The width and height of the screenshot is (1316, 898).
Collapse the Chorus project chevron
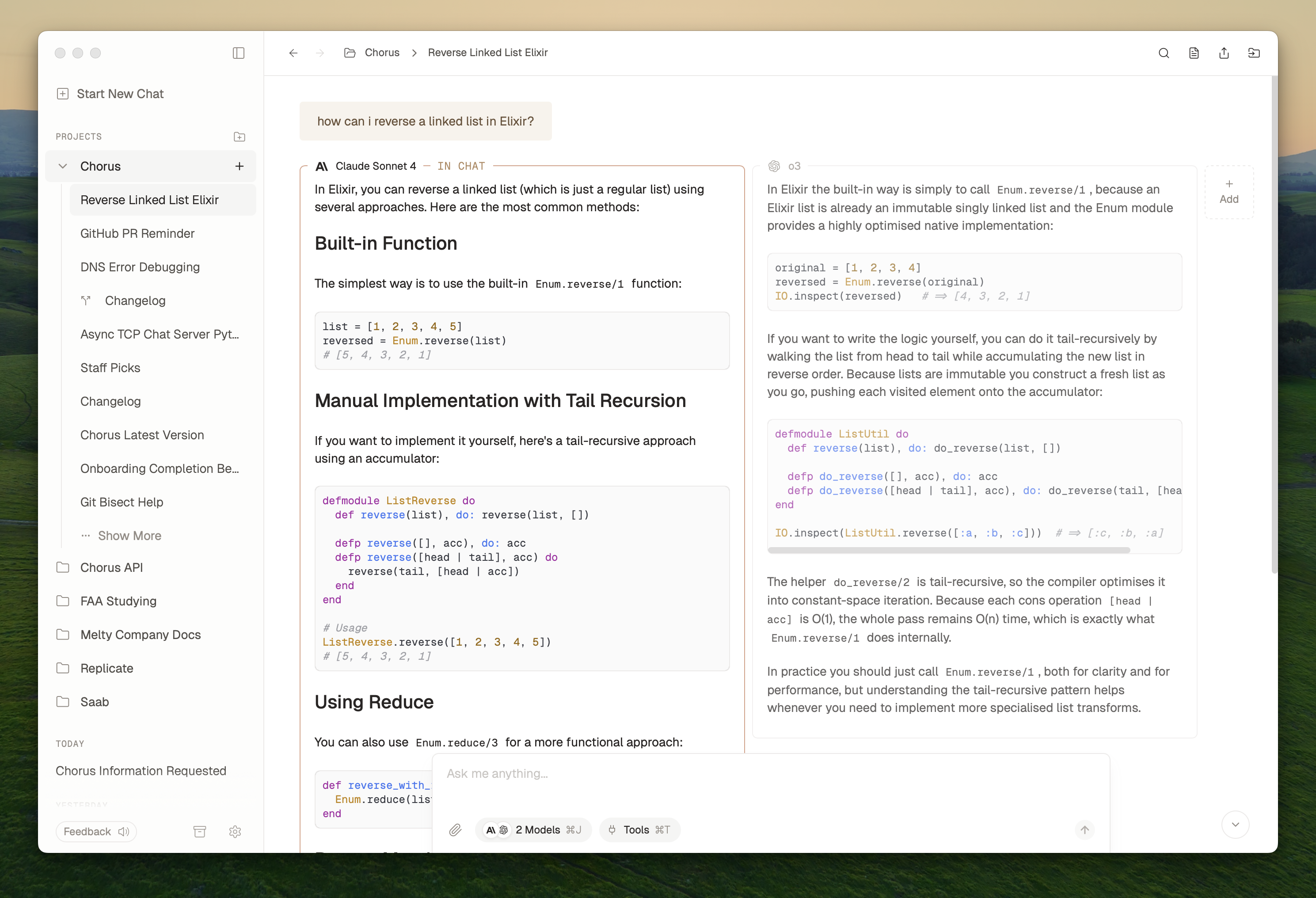point(63,166)
